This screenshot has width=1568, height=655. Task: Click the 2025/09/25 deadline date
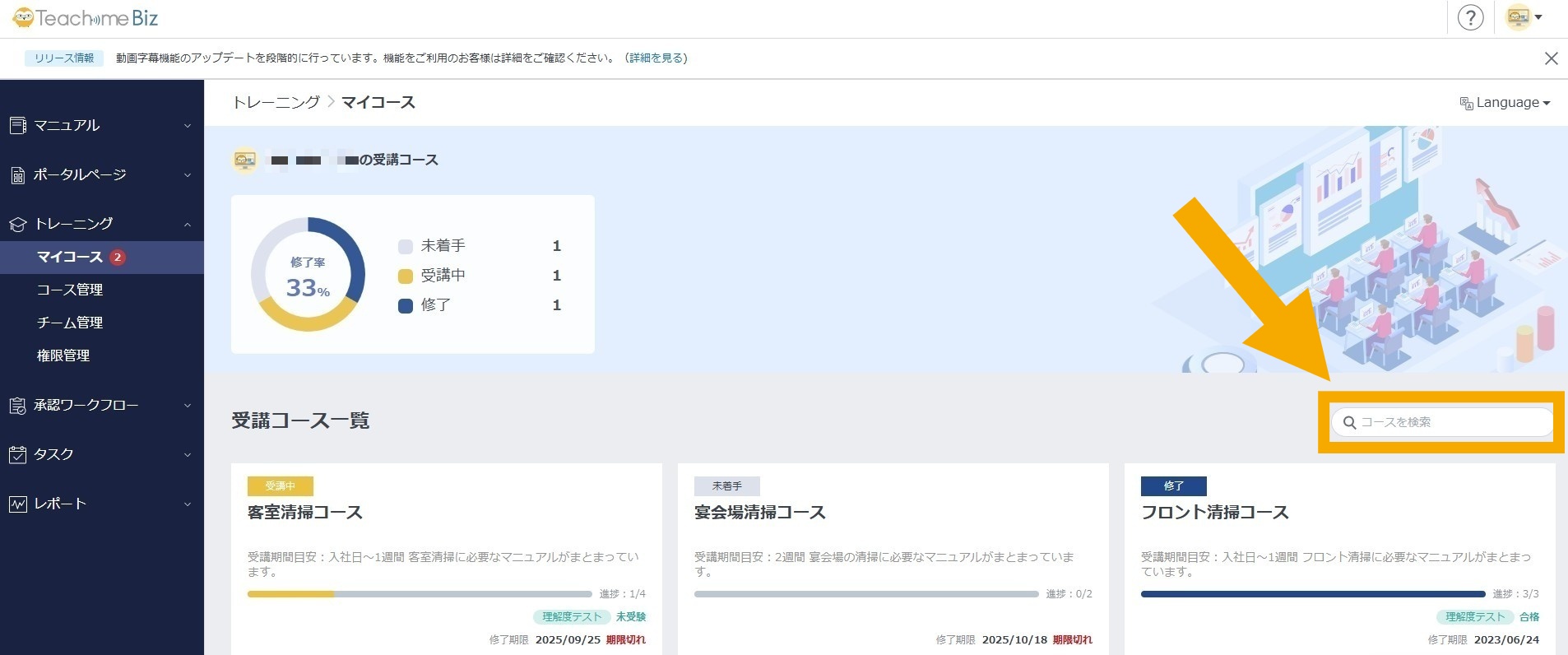[x=568, y=639]
